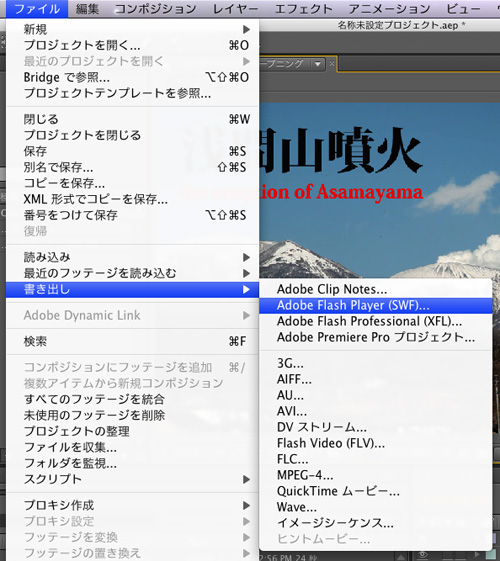
Task: Choose フォルダを監視... menu item
Action: [132, 463]
